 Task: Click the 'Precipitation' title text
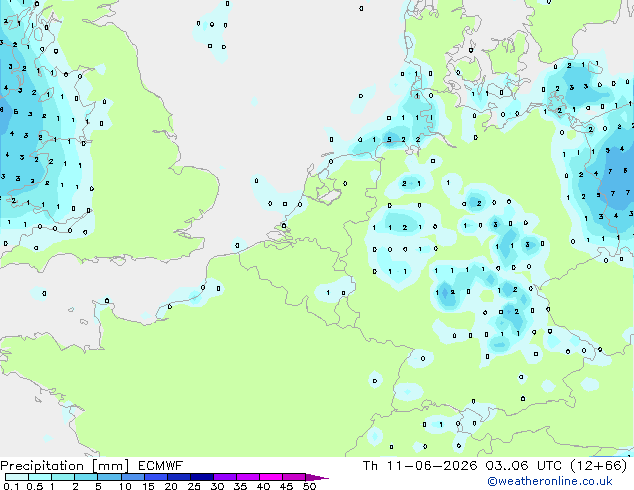pyautogui.click(x=42, y=466)
